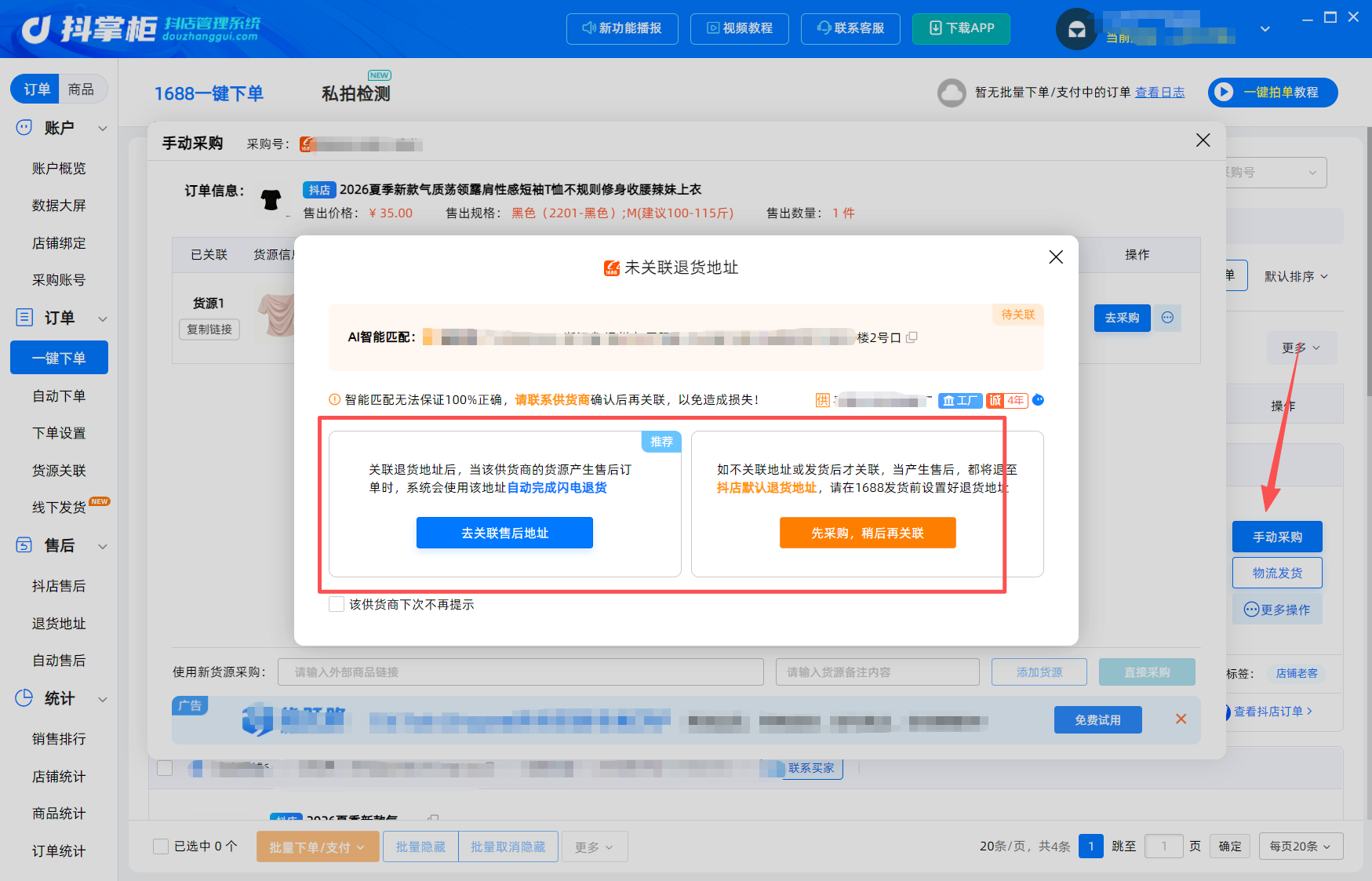Click the 联系买家 link
The width and height of the screenshot is (1372, 881).
coord(811,768)
